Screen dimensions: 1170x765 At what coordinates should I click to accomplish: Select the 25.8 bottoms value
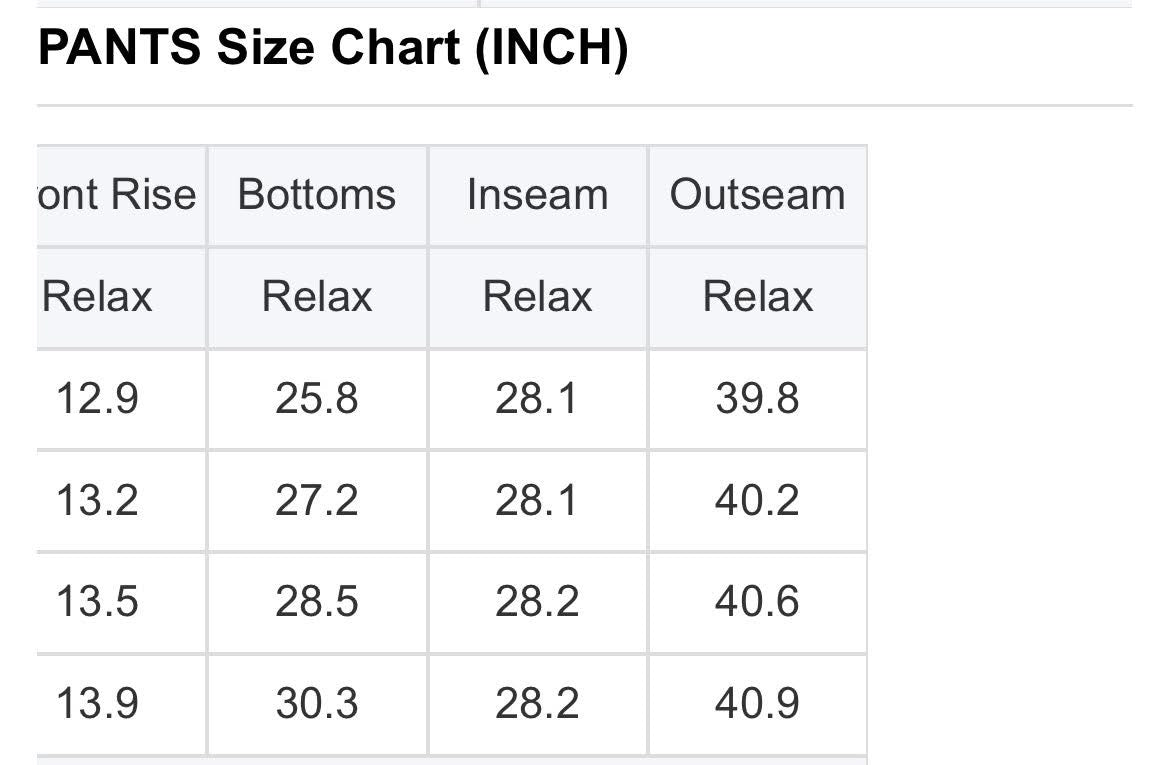pyautogui.click(x=317, y=399)
